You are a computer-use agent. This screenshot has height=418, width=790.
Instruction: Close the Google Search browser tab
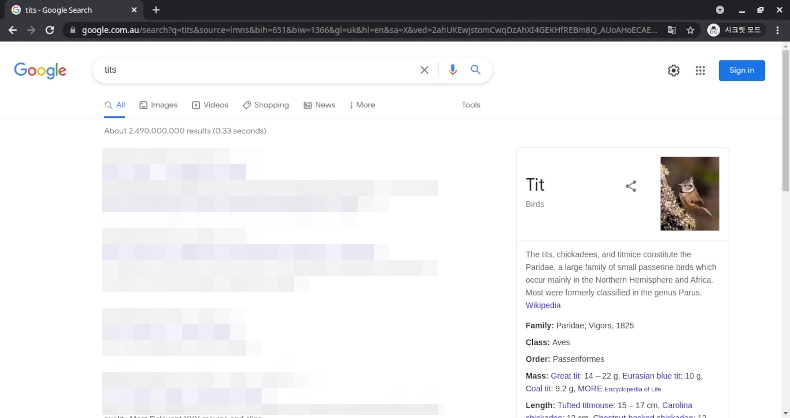click(x=134, y=10)
